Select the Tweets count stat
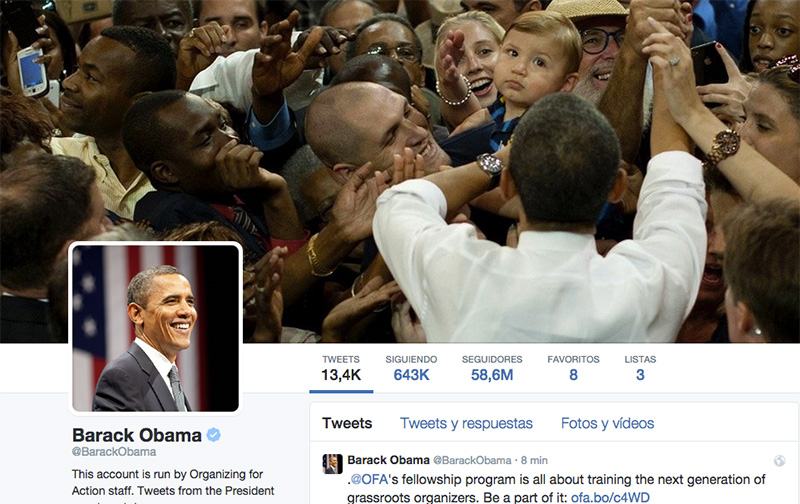The image size is (800, 504). tap(341, 369)
